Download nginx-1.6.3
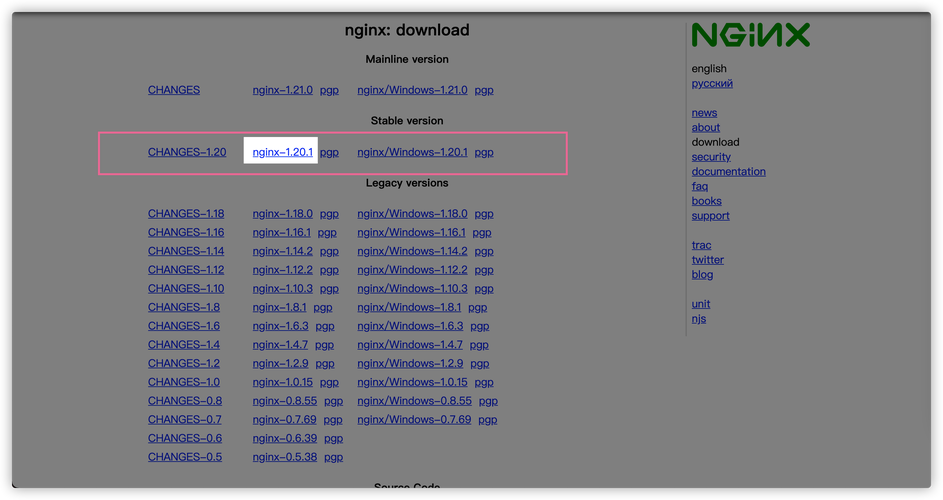 pos(280,326)
